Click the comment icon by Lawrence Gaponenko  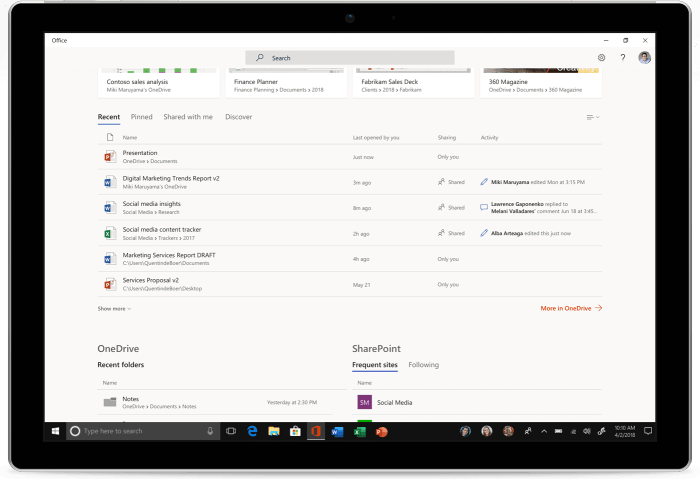(x=484, y=207)
